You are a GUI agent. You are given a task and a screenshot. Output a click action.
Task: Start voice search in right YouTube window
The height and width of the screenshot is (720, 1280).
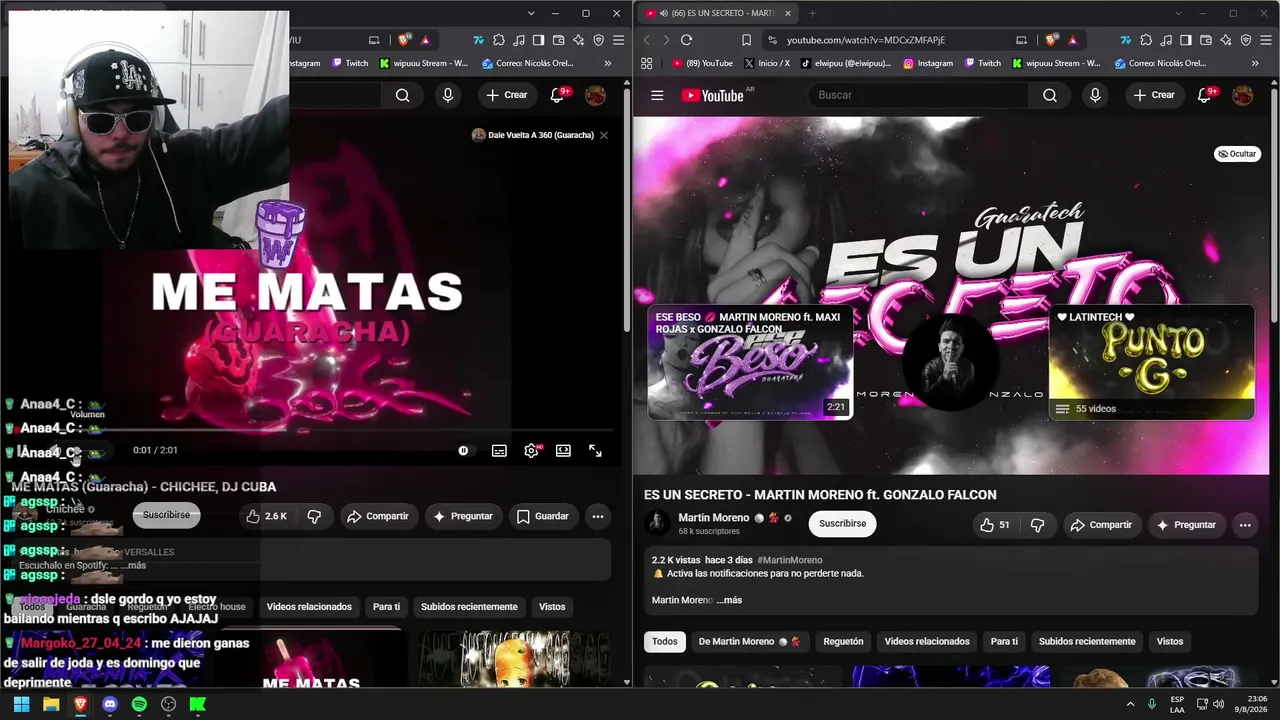1095,95
